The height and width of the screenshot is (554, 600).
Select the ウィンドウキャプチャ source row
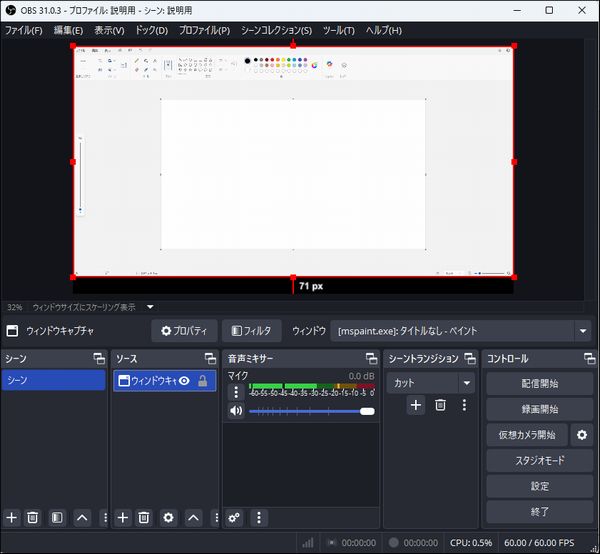tap(165, 381)
